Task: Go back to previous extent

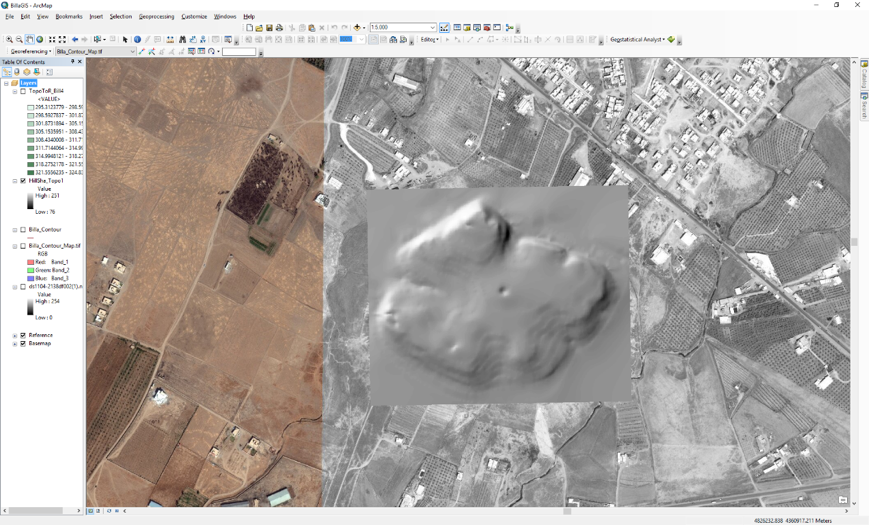Action: point(75,39)
